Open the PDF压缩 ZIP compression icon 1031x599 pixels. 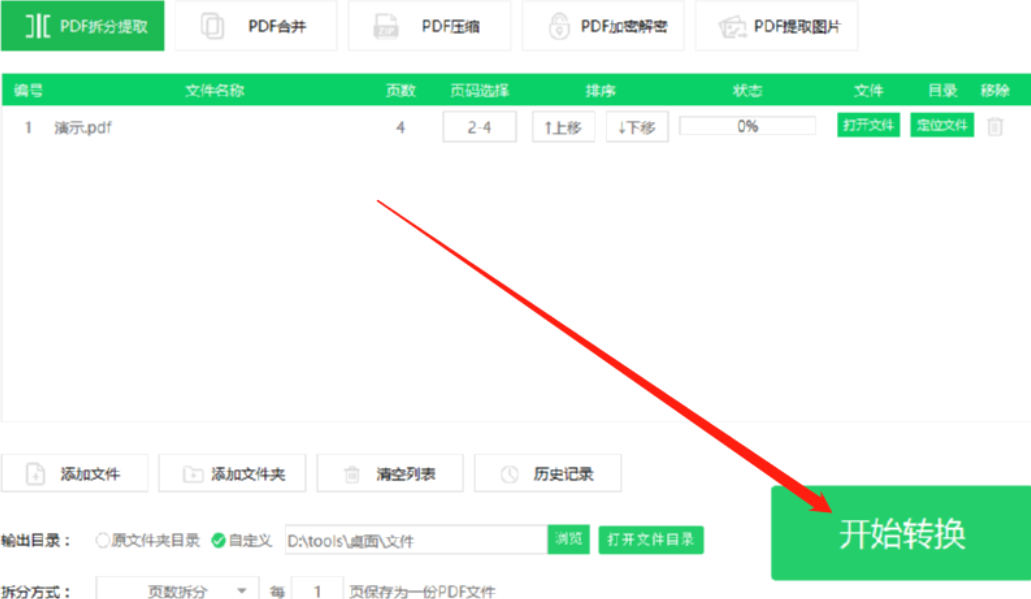click(x=385, y=25)
